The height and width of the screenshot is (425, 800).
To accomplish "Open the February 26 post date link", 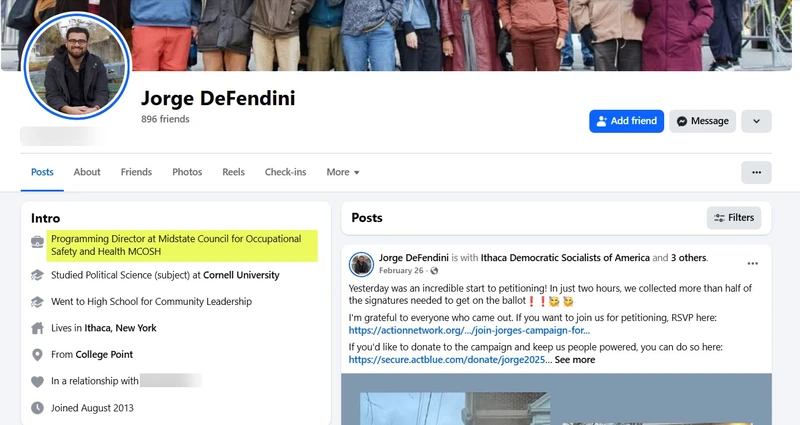I will [401, 270].
